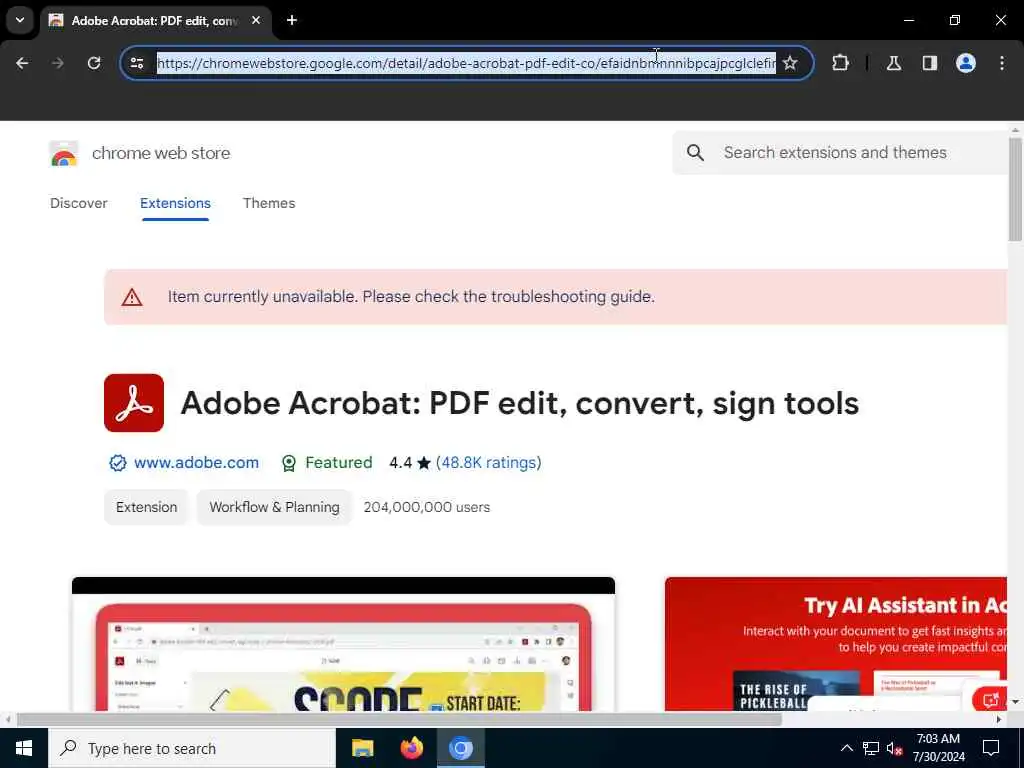Click the vertical scrollbar thumb
The width and height of the screenshot is (1024, 768).
[1016, 189]
